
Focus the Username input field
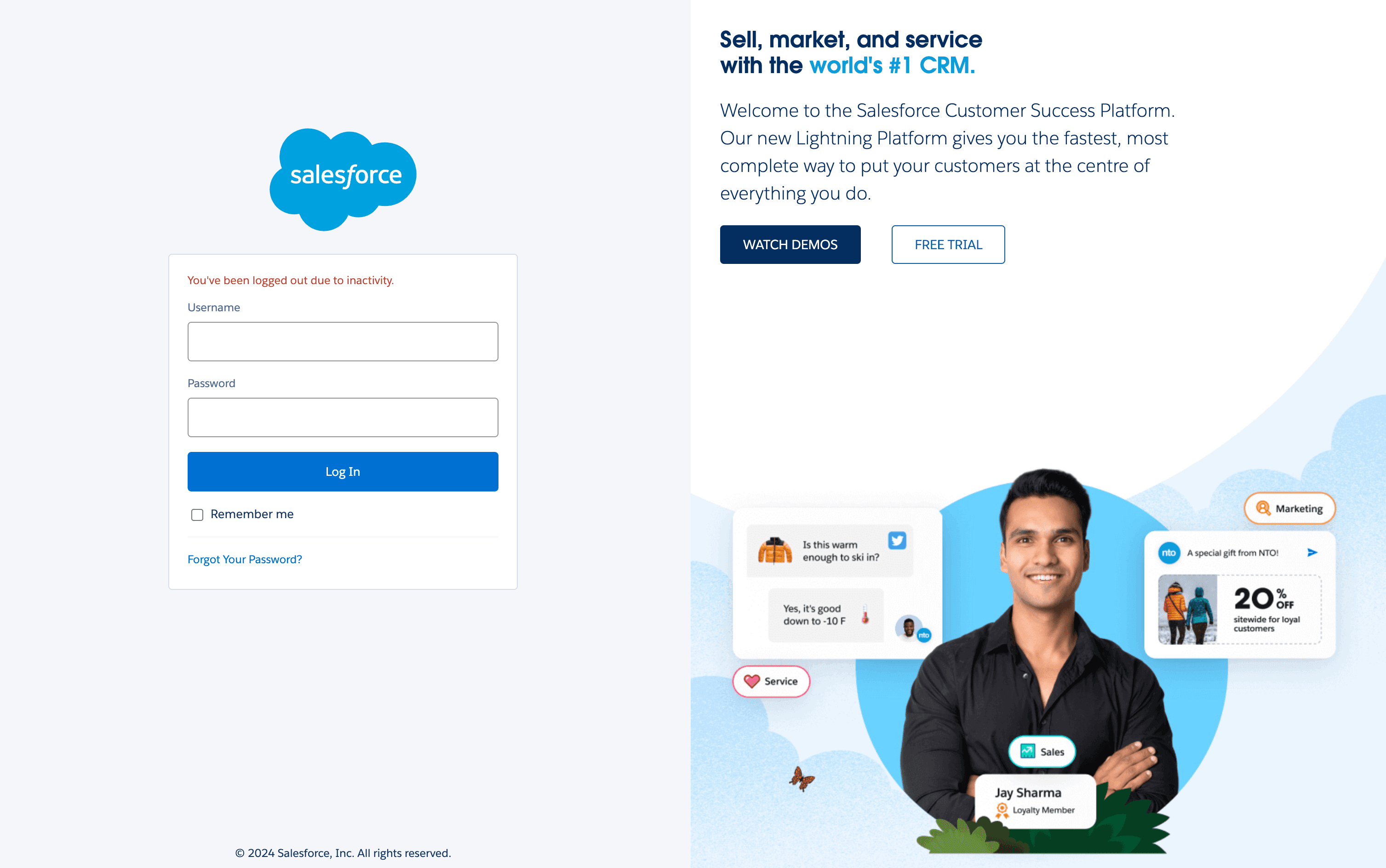pyautogui.click(x=343, y=342)
